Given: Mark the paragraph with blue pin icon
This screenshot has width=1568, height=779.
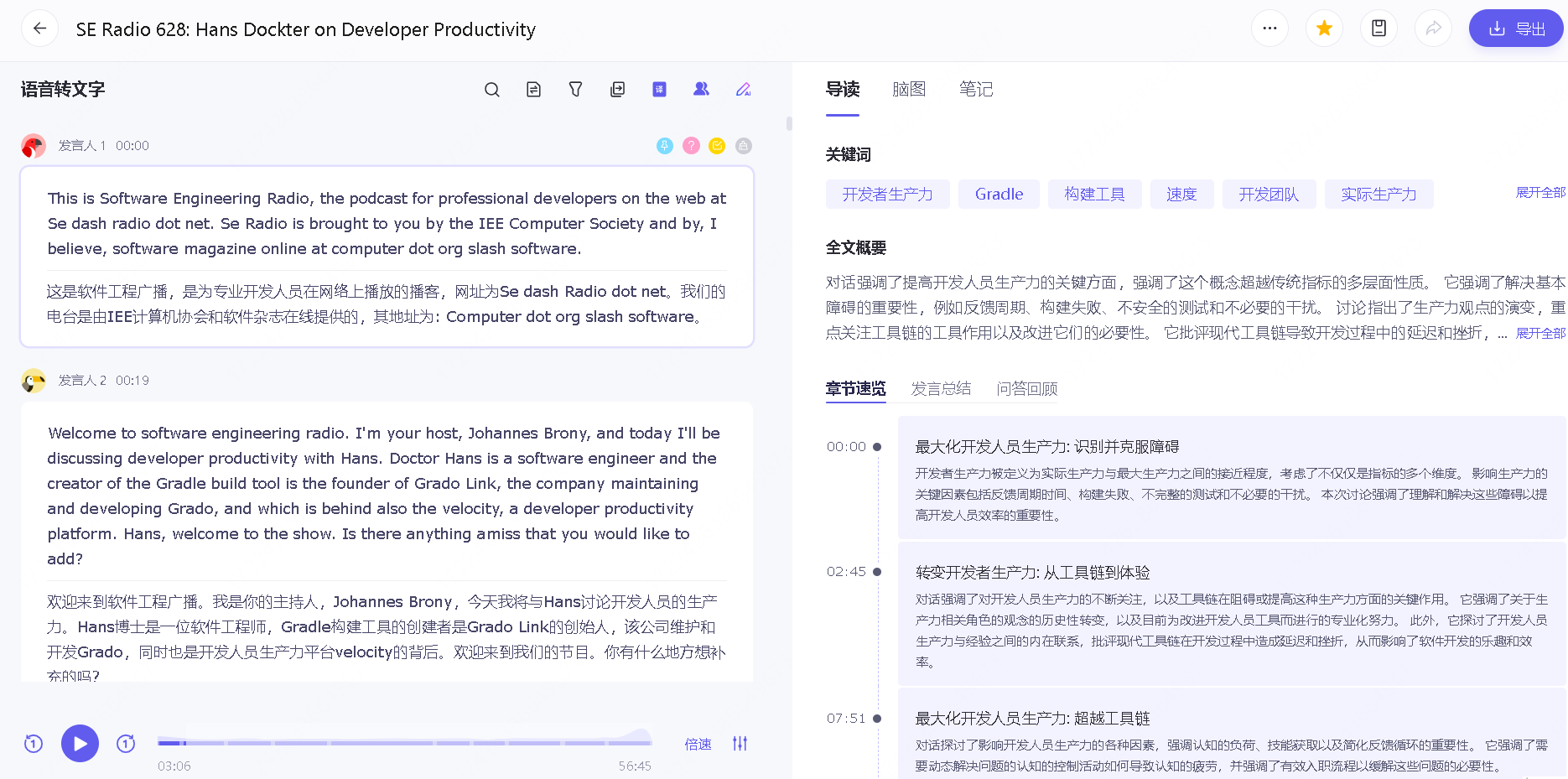Looking at the screenshot, I should [x=665, y=146].
